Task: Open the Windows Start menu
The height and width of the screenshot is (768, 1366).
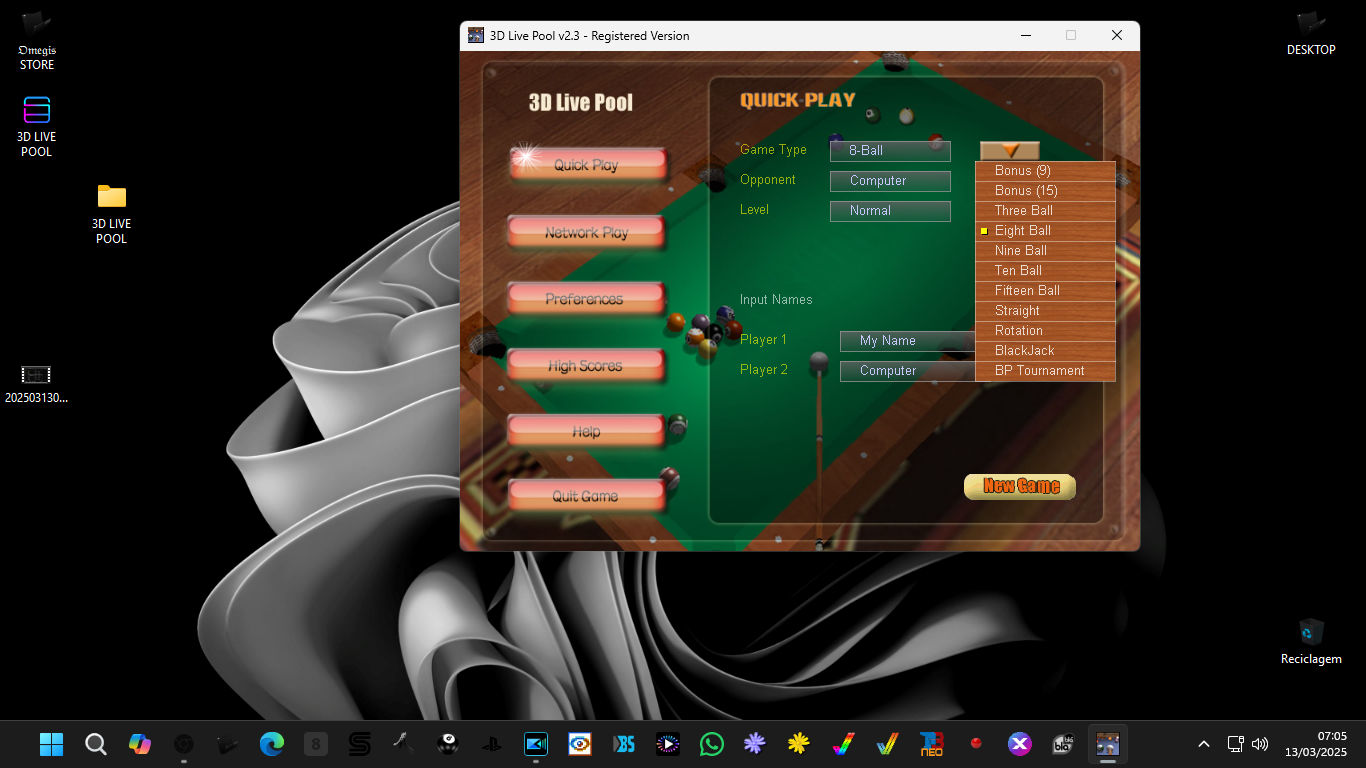Action: pyautogui.click(x=51, y=744)
